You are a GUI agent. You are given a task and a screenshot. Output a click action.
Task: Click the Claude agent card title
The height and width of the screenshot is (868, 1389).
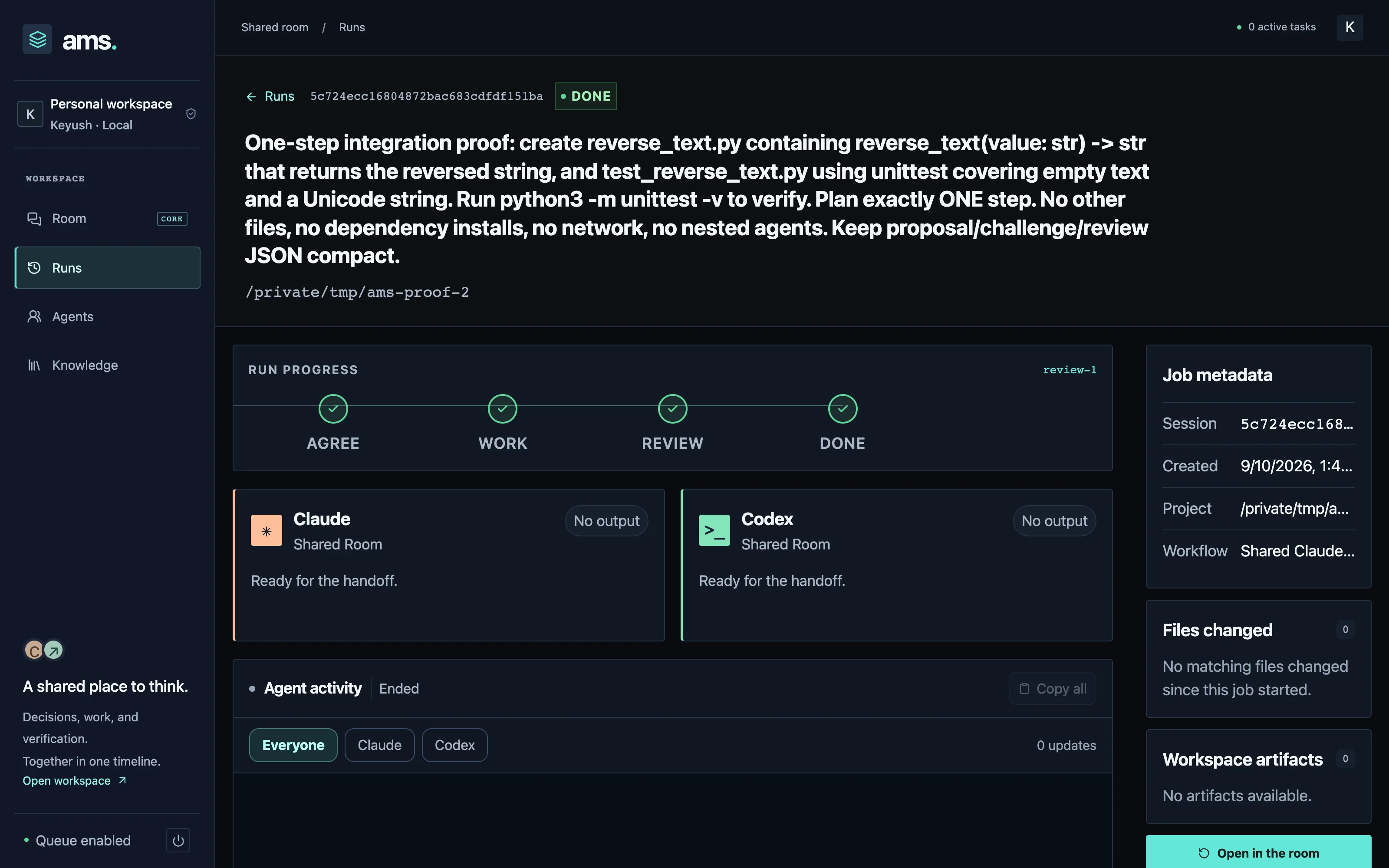pyautogui.click(x=322, y=519)
